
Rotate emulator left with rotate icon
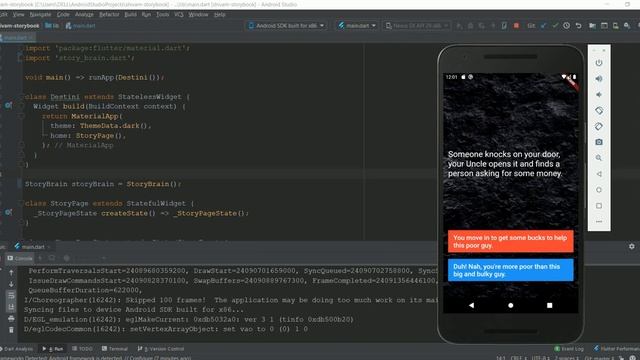click(599, 111)
